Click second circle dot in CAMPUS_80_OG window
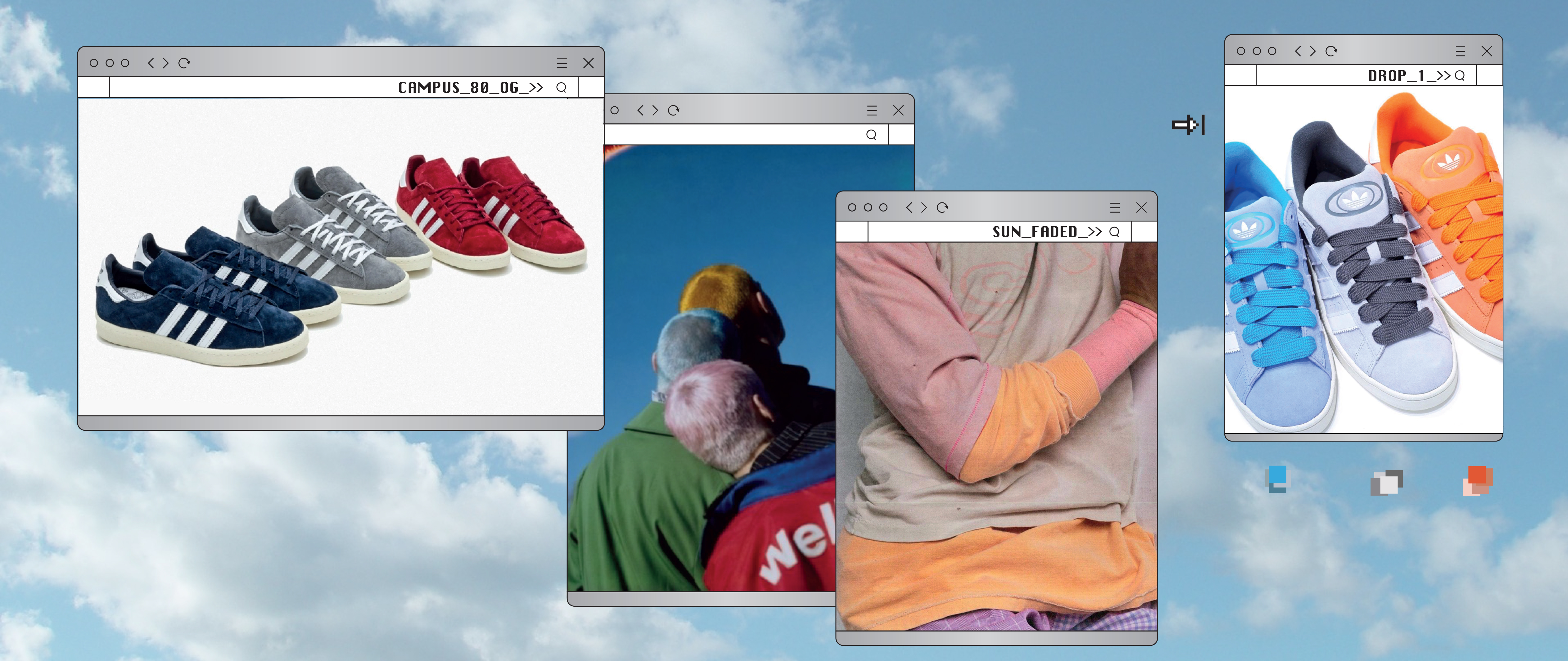This screenshot has width=1568, height=661. click(110, 63)
